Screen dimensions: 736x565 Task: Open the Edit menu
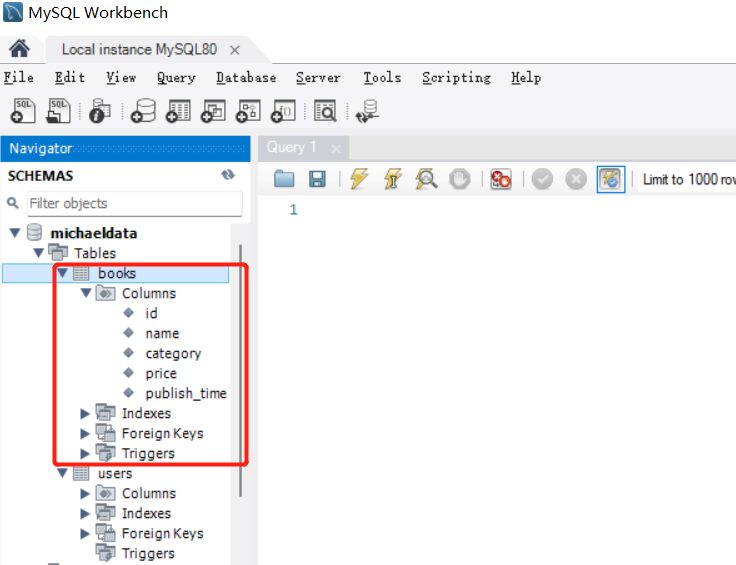[x=69, y=77]
